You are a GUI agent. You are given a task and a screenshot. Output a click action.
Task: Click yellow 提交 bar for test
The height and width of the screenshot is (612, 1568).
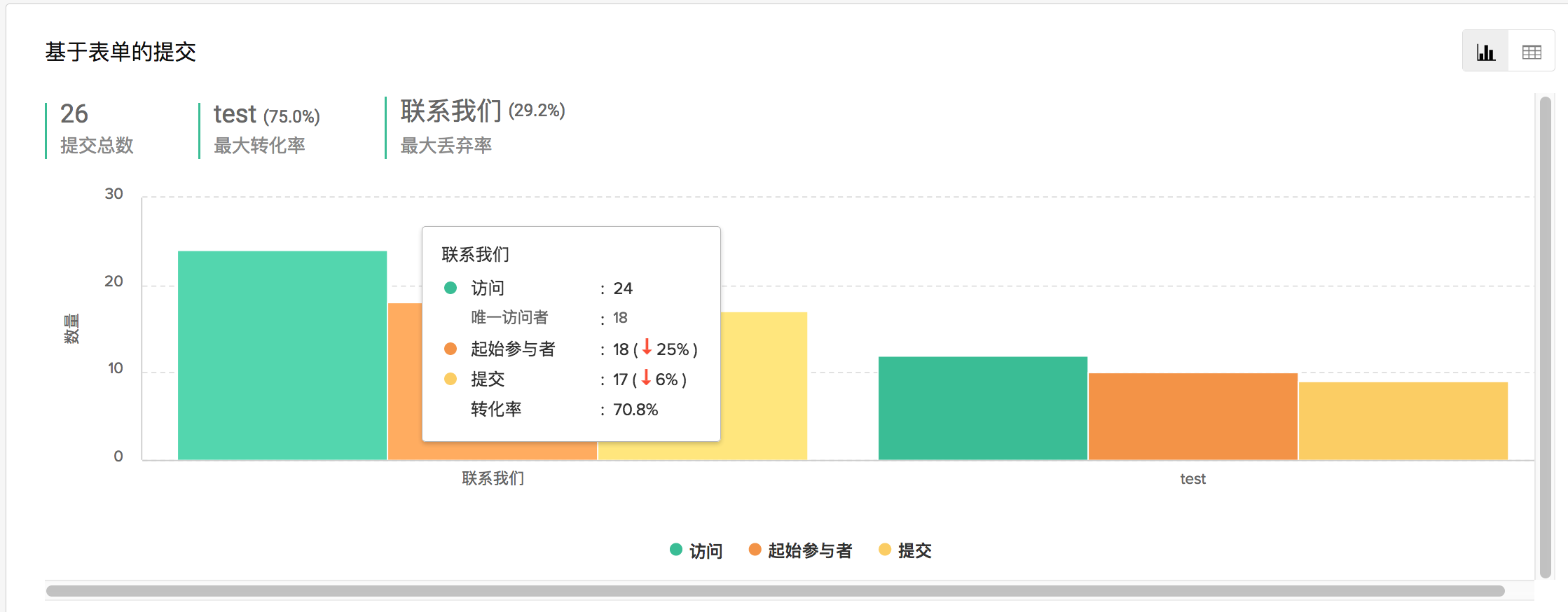coord(1403,421)
